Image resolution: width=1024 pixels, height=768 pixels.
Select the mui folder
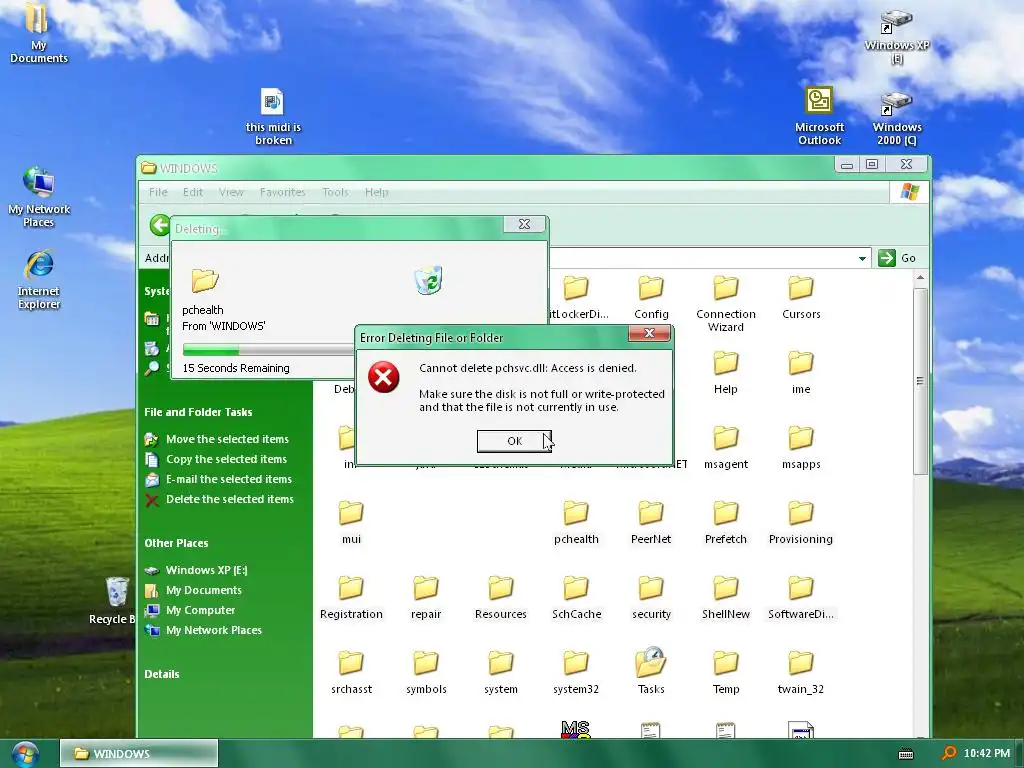pos(351,523)
